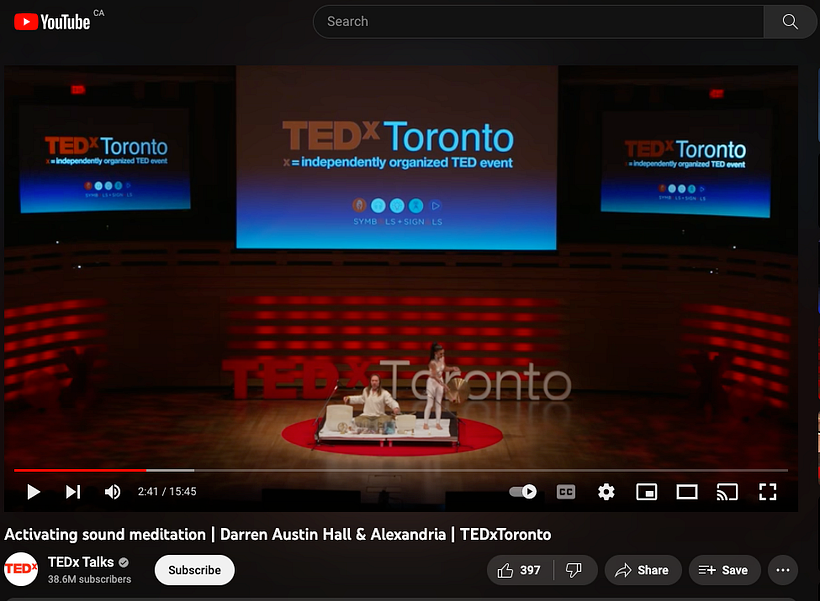Like the video (397 likes)
This screenshot has height=601, width=820.
(x=520, y=570)
